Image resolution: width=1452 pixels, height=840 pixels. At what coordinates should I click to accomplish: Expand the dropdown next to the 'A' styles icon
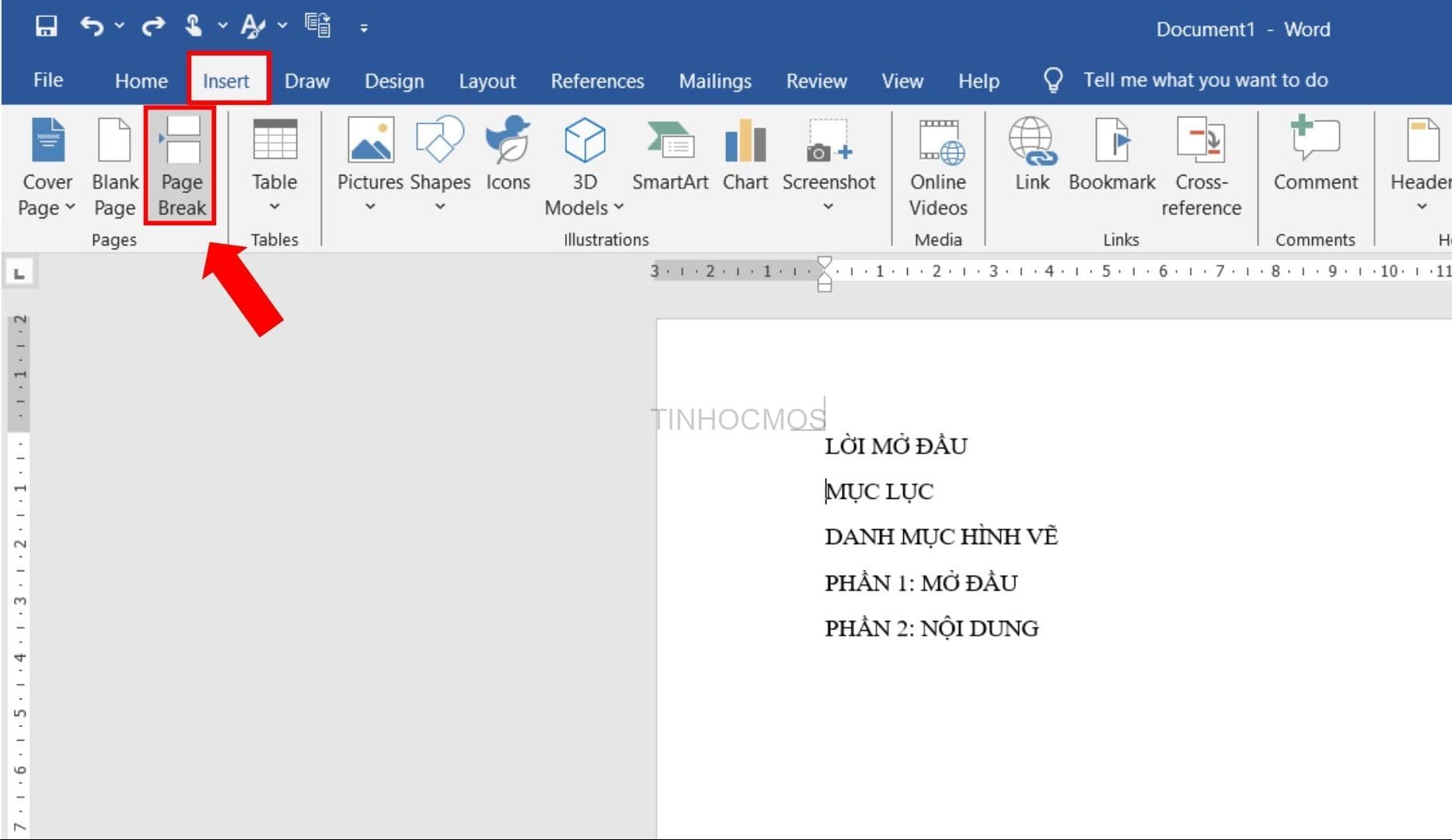click(282, 26)
